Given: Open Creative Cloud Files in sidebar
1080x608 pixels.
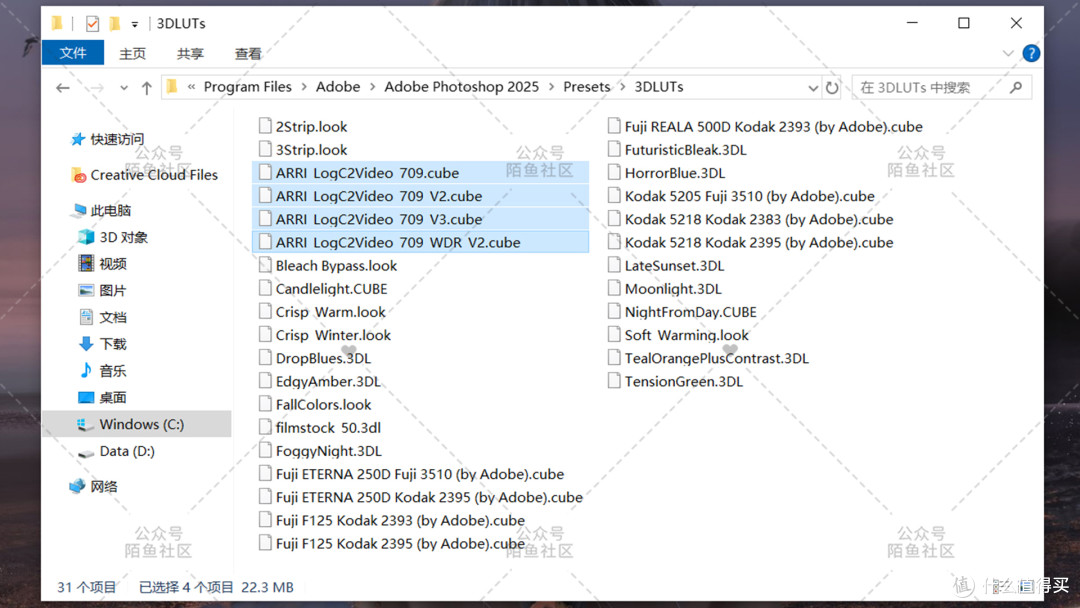Looking at the screenshot, I should 145,175.
